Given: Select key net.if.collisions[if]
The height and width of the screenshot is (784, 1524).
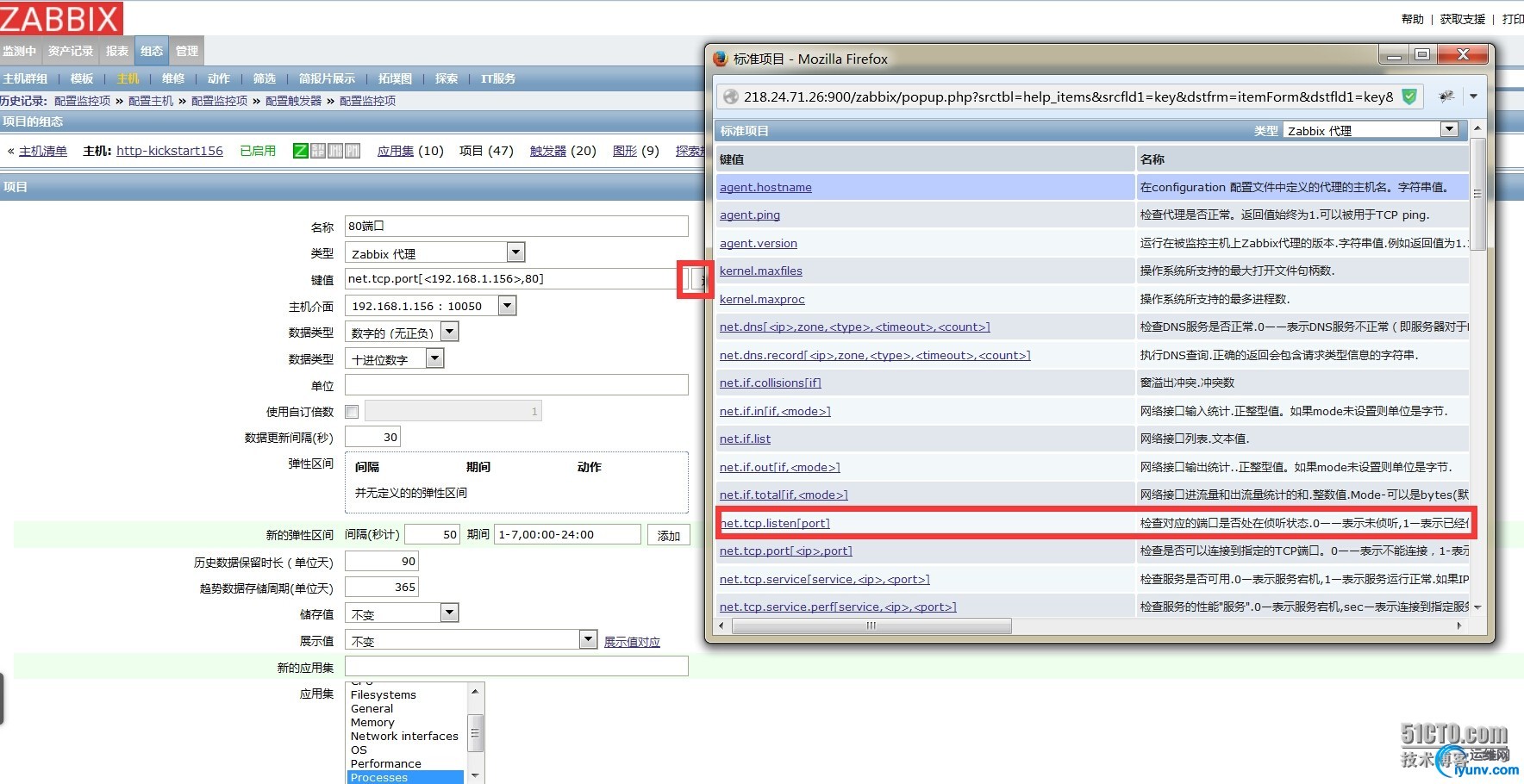Looking at the screenshot, I should click(x=771, y=383).
